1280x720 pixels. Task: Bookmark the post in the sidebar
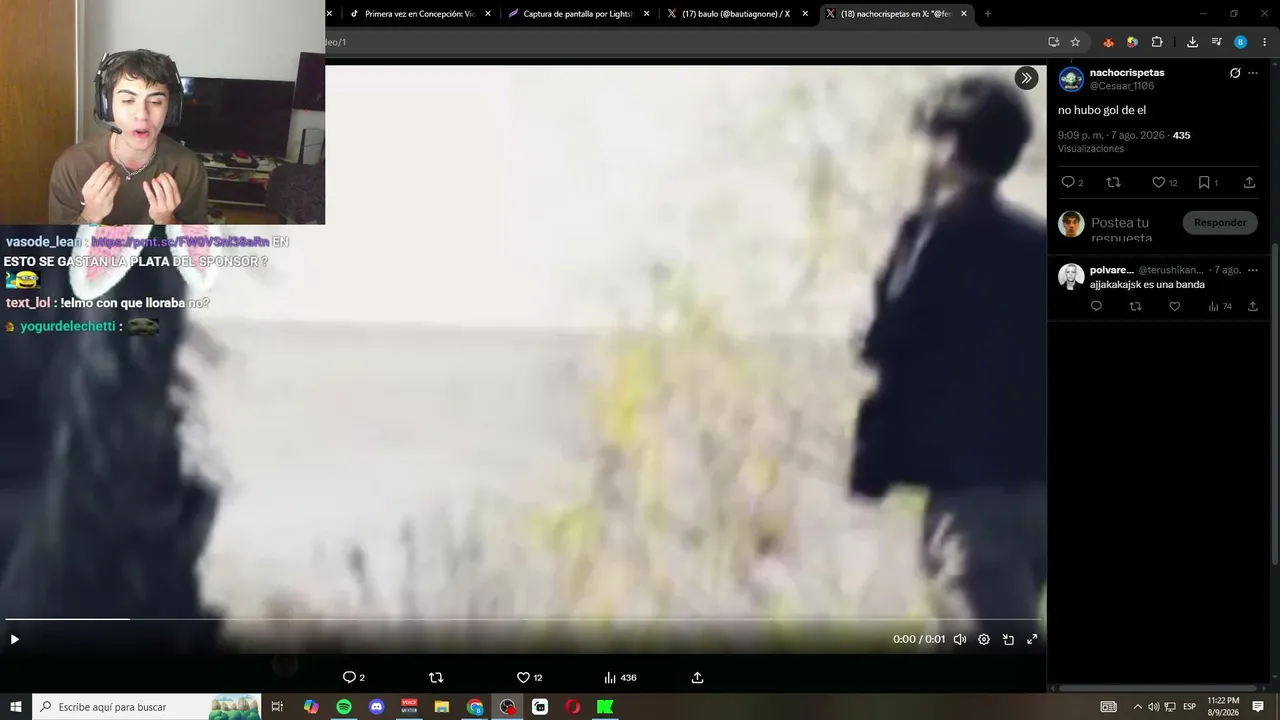1208,182
